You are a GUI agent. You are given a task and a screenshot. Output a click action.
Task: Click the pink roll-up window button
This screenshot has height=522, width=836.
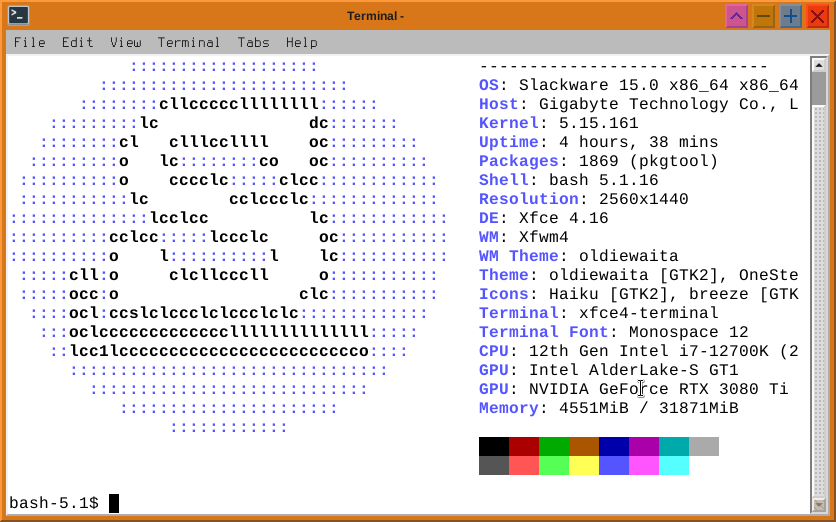tap(736, 16)
